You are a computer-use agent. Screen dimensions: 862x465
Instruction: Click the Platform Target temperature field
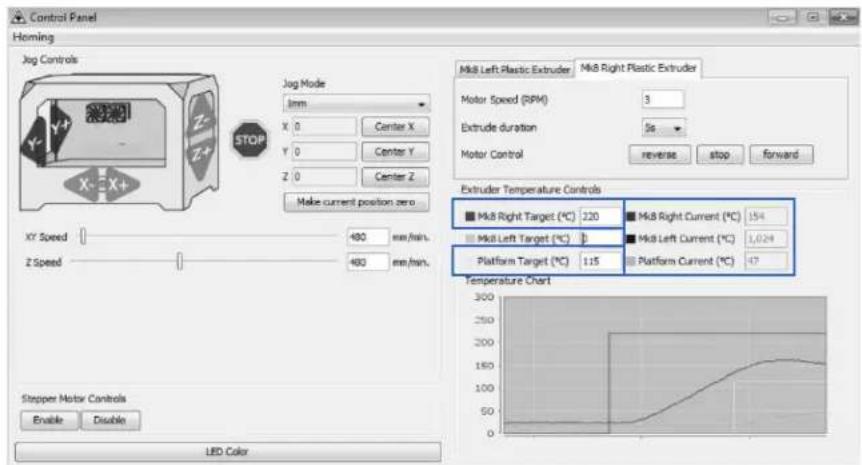point(600,261)
